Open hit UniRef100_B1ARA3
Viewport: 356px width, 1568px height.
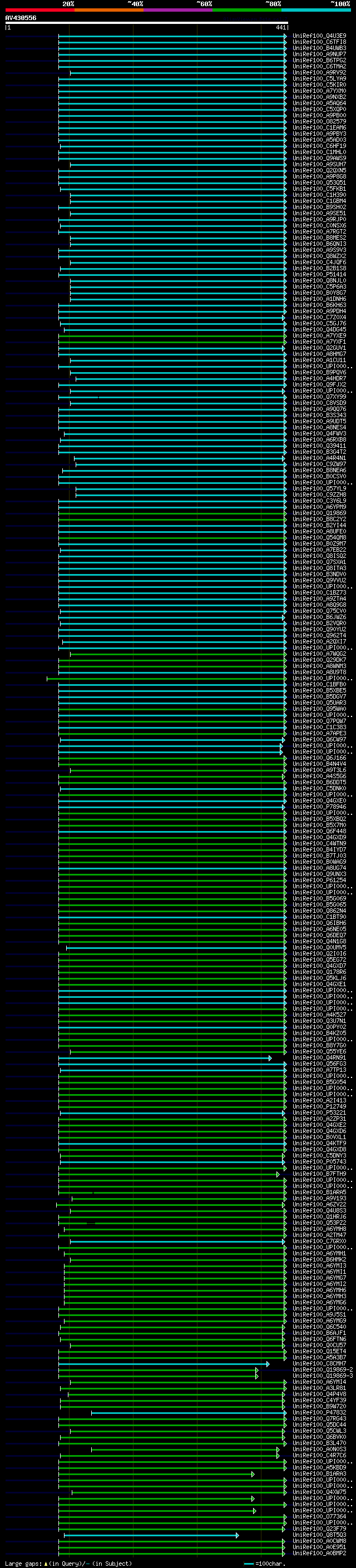point(319,1473)
